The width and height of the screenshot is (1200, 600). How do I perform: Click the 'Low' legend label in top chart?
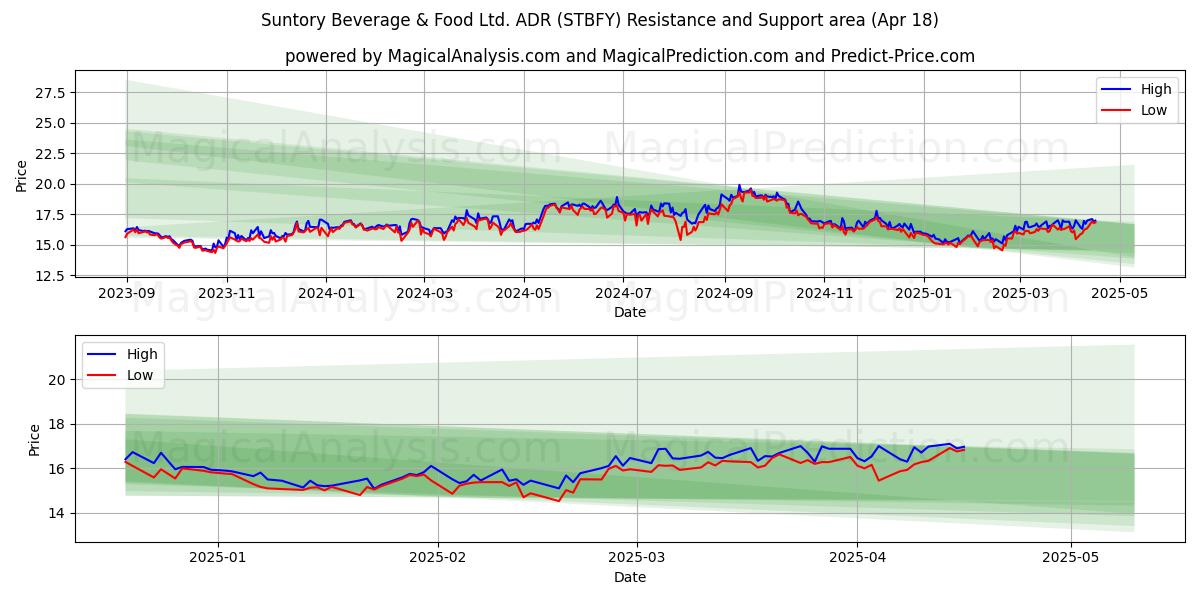point(1154,110)
